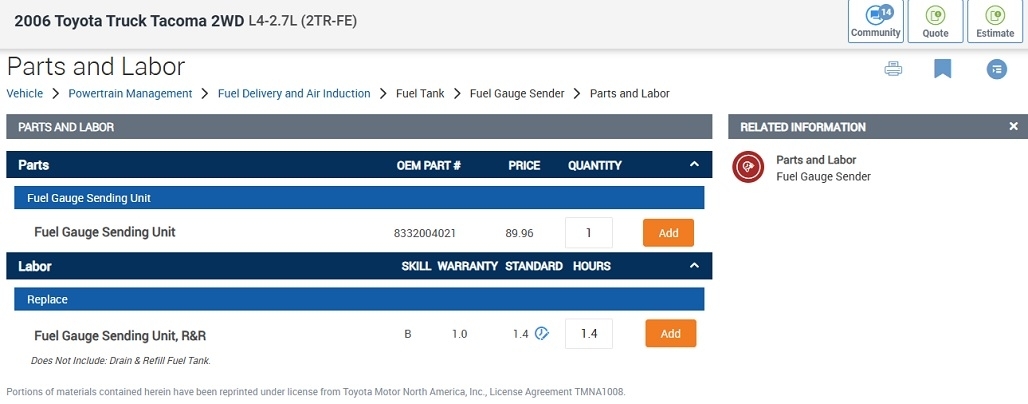Close the Related Information panel
The width and height of the screenshot is (1028, 404).
click(x=1013, y=127)
